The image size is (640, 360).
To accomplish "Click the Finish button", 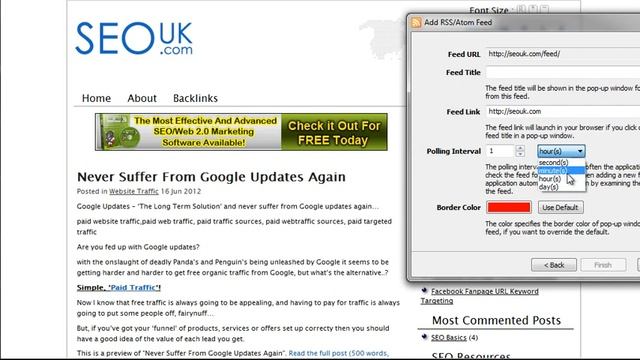I will click(x=603, y=265).
